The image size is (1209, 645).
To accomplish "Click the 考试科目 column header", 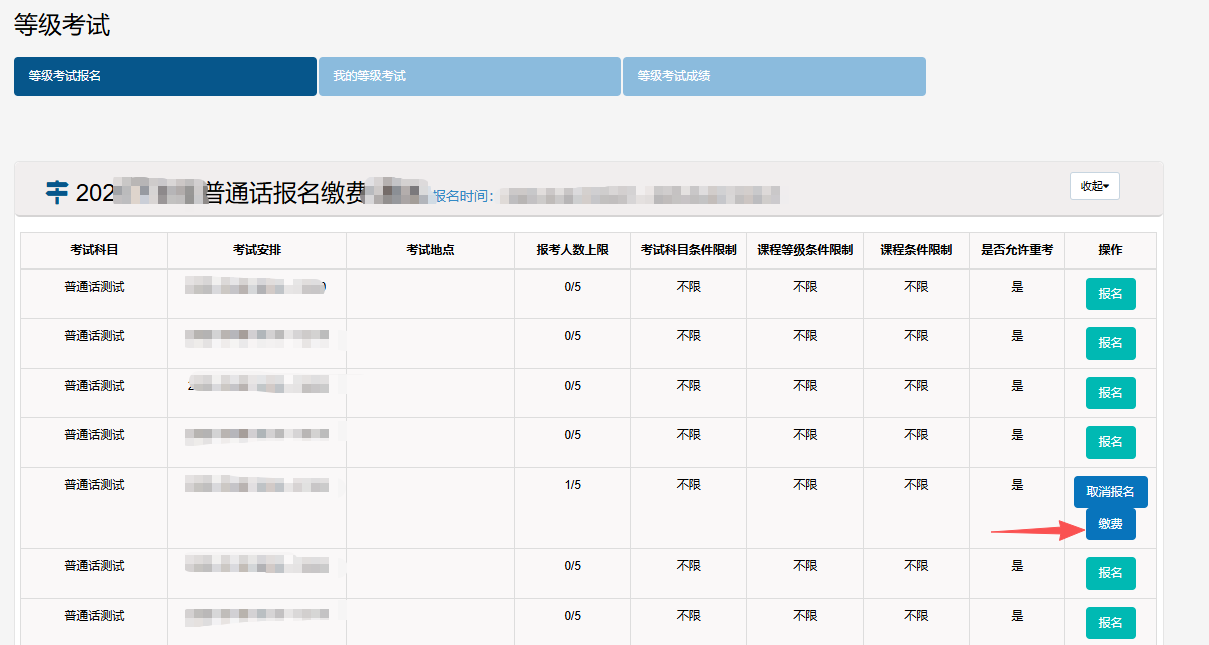I will coord(94,250).
